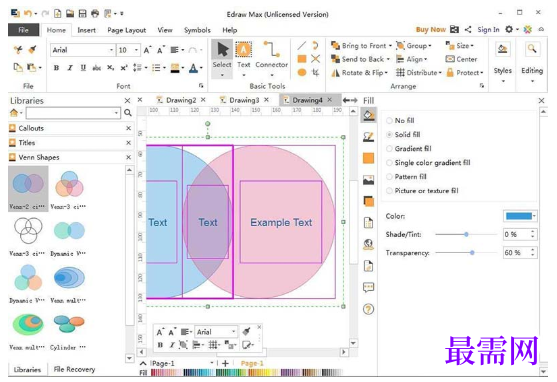Open the library search box dropdown arrow
The image size is (557, 382).
pos(116,113)
